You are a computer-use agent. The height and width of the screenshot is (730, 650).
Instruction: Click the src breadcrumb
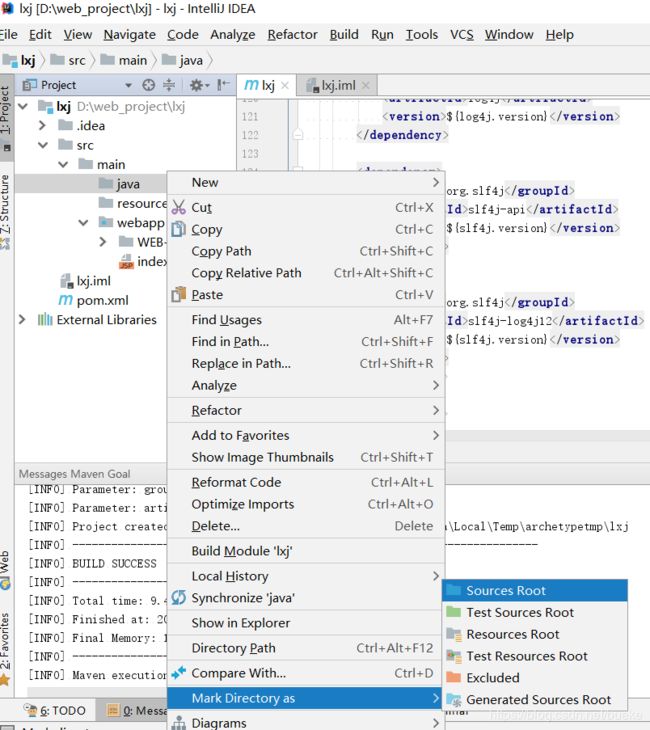tap(68, 61)
